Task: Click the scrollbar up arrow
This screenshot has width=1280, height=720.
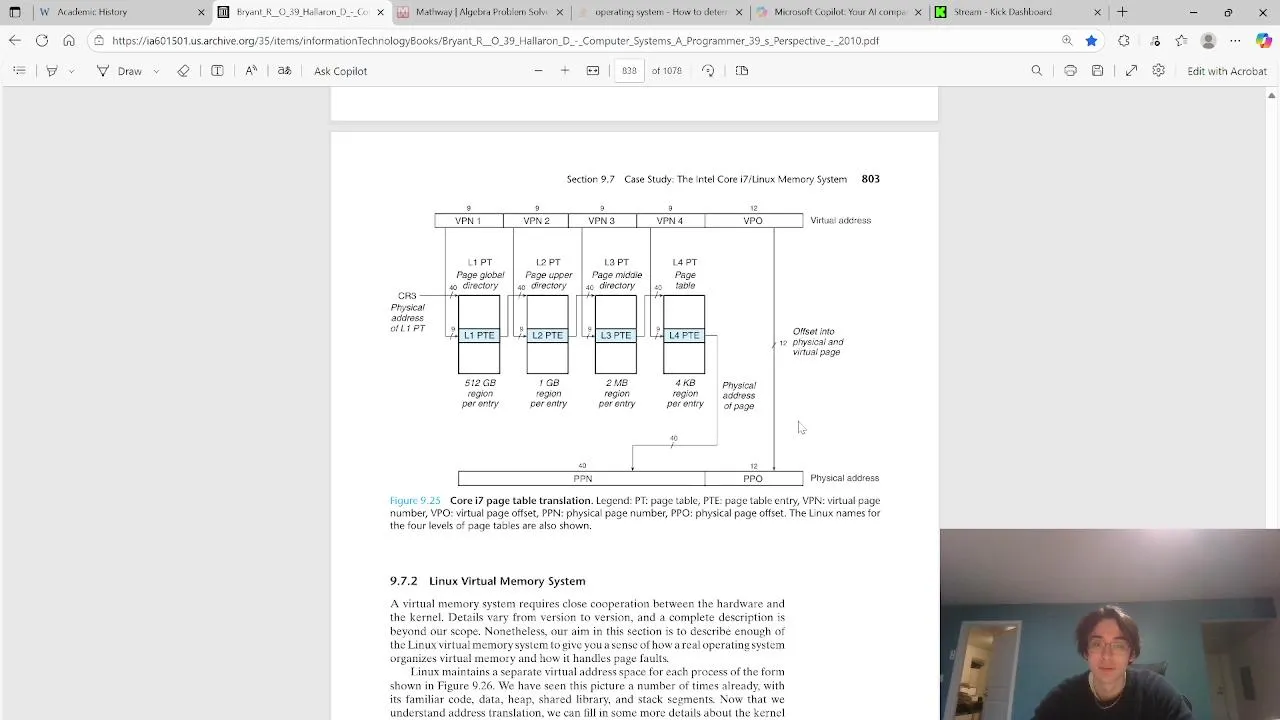Action: click(1272, 95)
